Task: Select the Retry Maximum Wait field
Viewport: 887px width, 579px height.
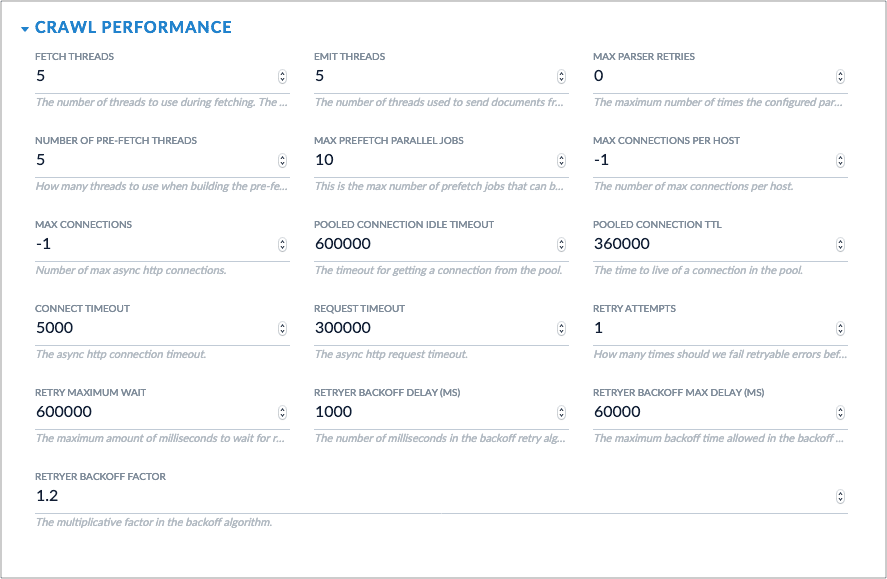Action: 150,411
